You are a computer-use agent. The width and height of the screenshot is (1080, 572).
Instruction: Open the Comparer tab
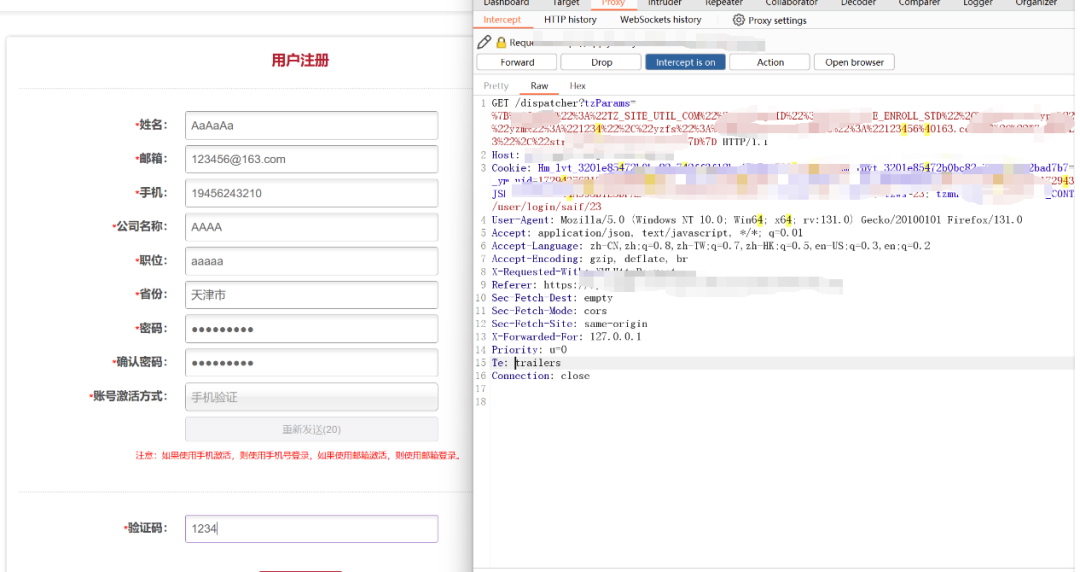pos(919,3)
